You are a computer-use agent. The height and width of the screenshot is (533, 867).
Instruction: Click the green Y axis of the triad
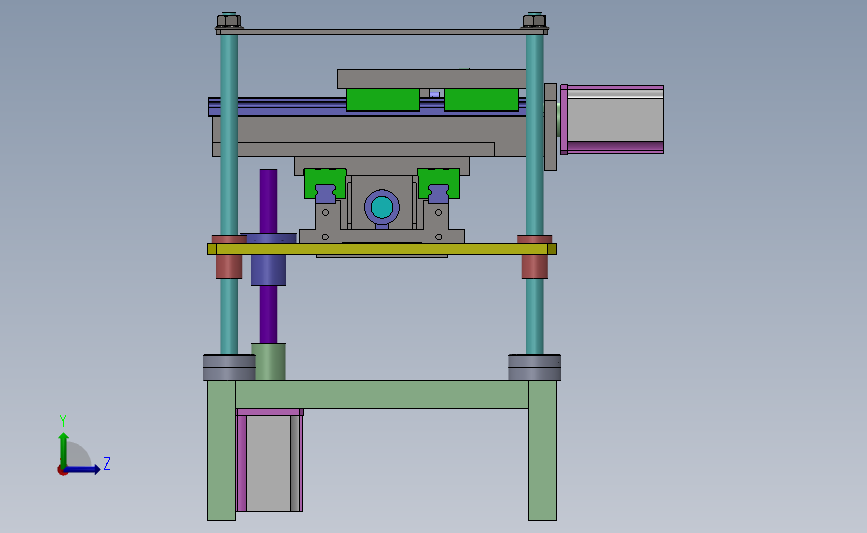(x=64, y=449)
